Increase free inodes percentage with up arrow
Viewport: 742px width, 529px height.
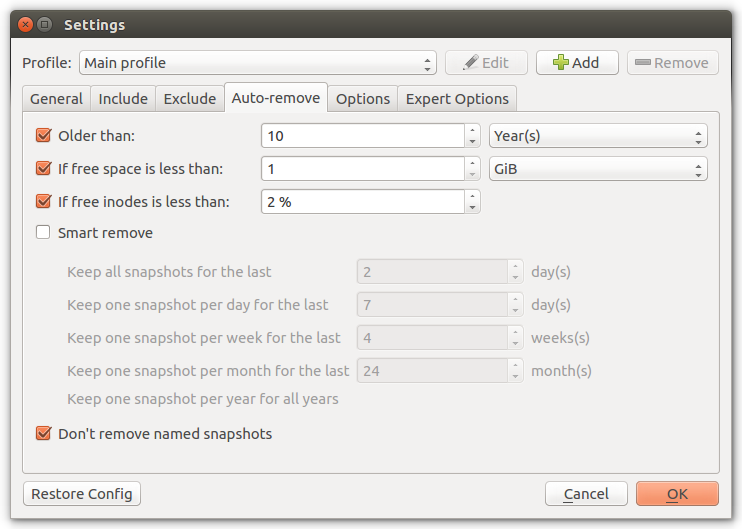point(472,196)
